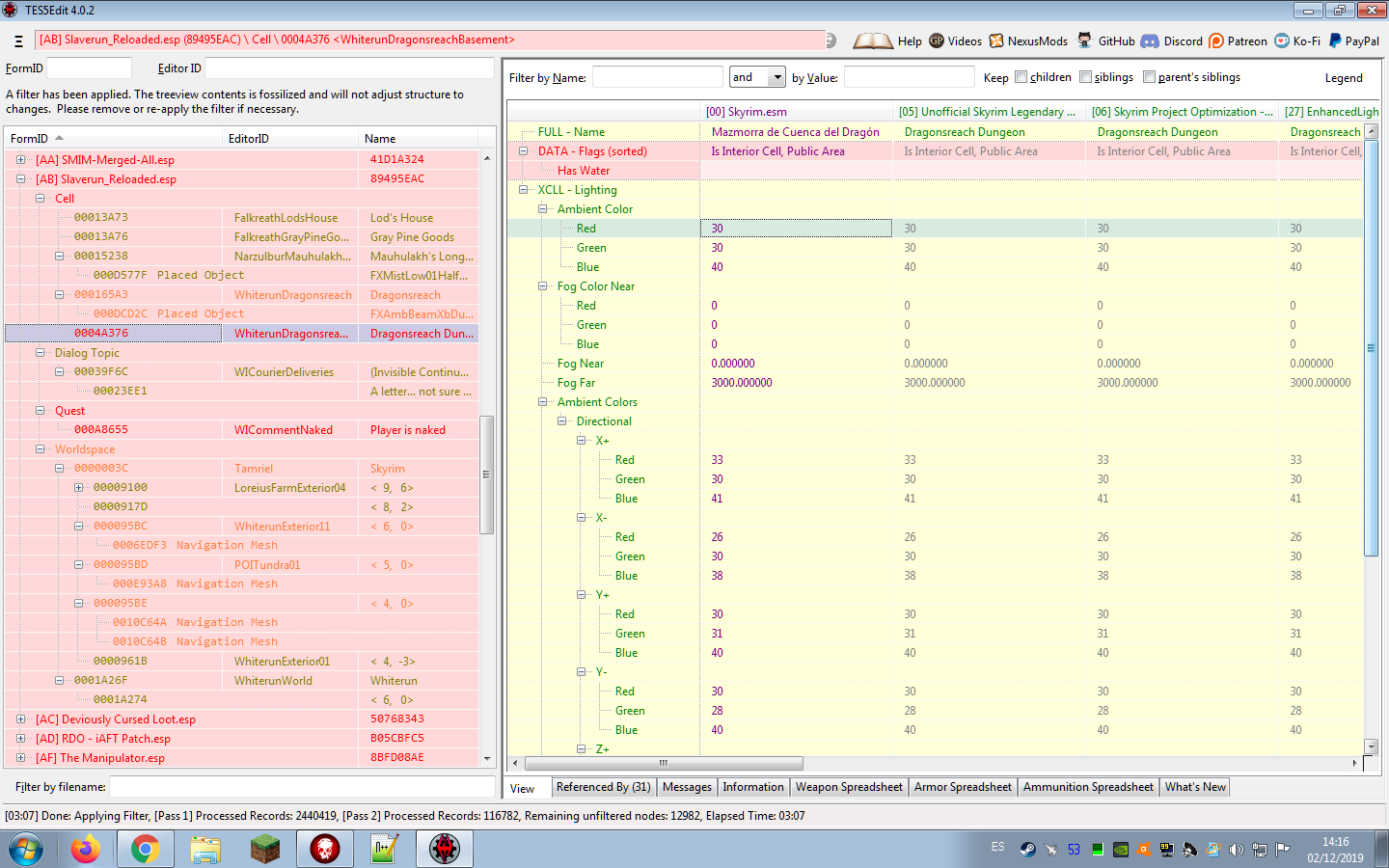Open the Videos link icon
Viewport: 1389px width, 868px height.
click(x=937, y=41)
